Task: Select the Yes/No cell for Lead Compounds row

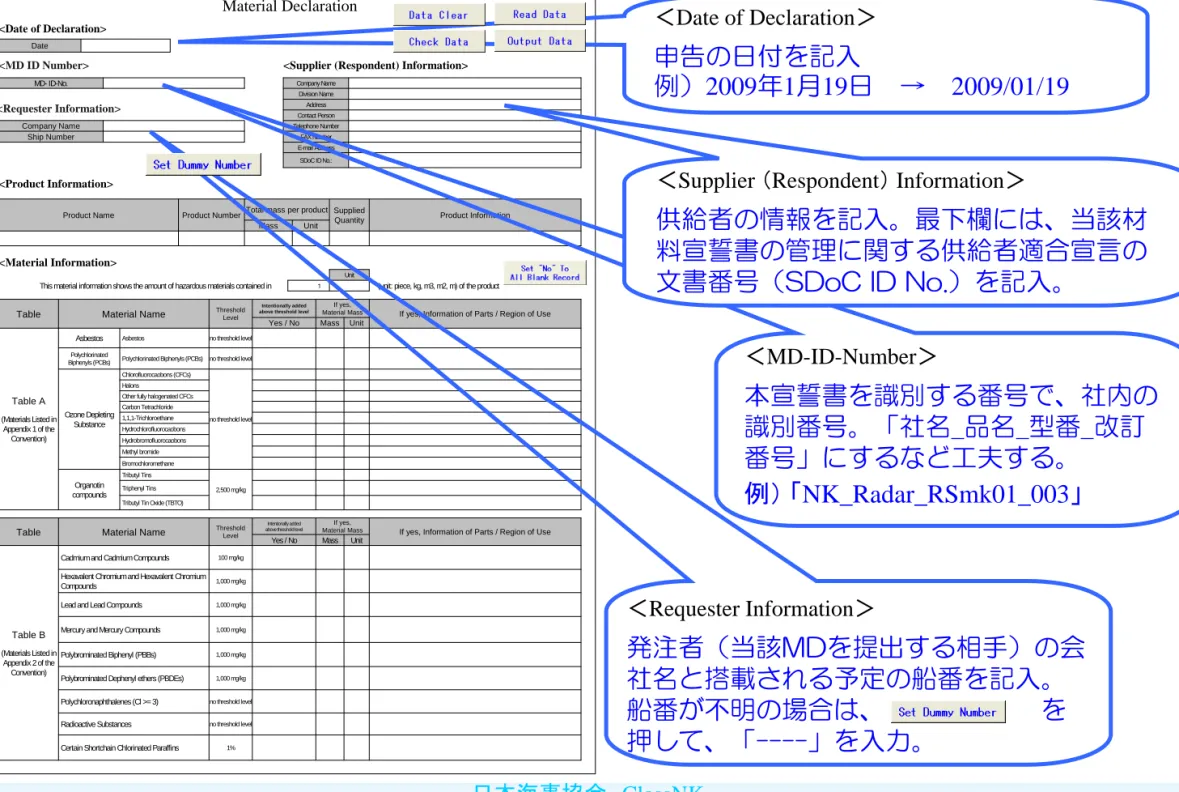Action: click(x=283, y=605)
